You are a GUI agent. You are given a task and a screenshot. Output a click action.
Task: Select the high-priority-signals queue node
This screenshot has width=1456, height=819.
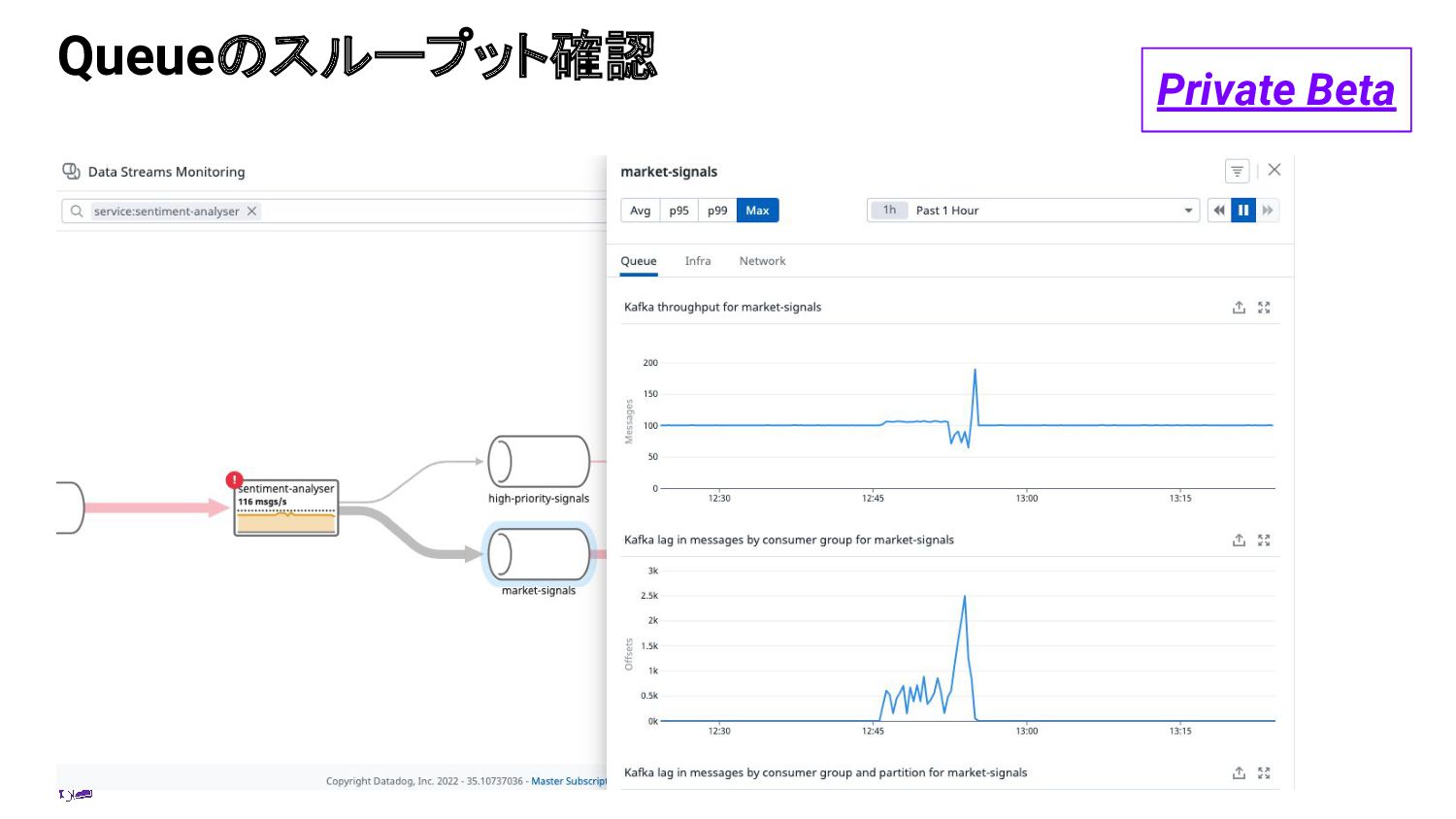(x=539, y=462)
